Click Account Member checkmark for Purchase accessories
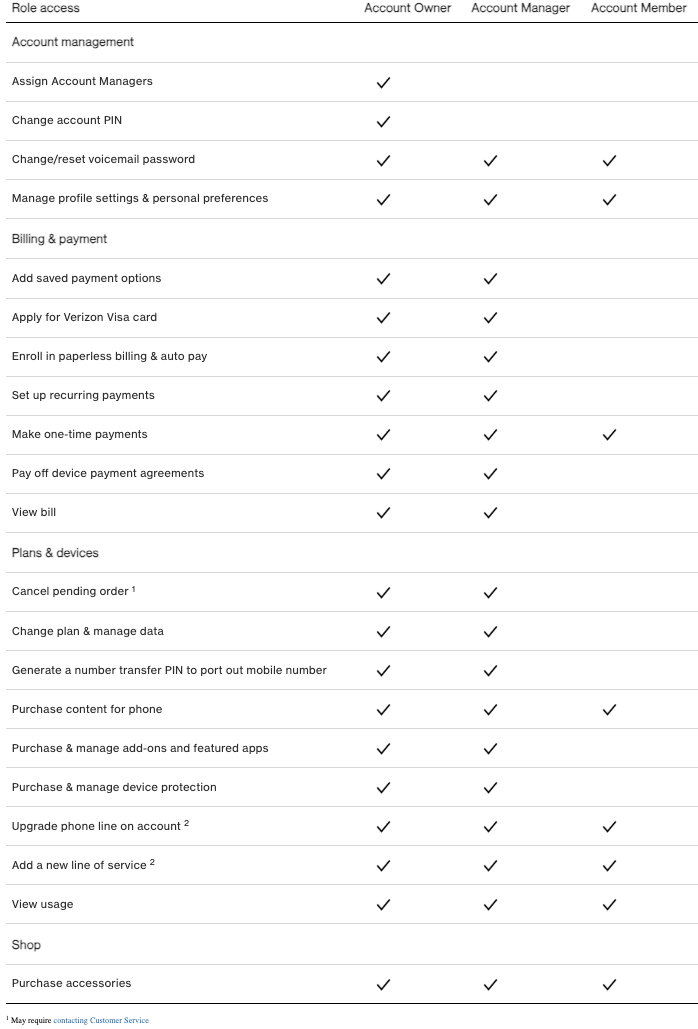Screen dimensions: 698x1029 [609, 984]
